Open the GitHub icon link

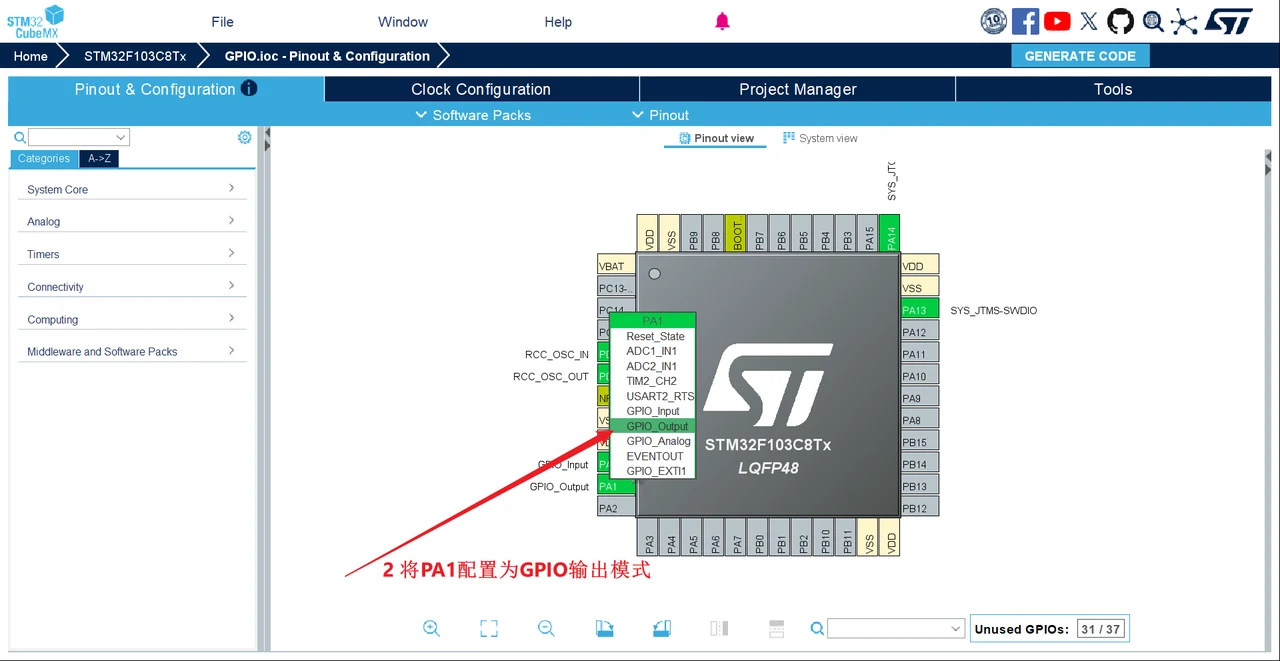(1120, 21)
